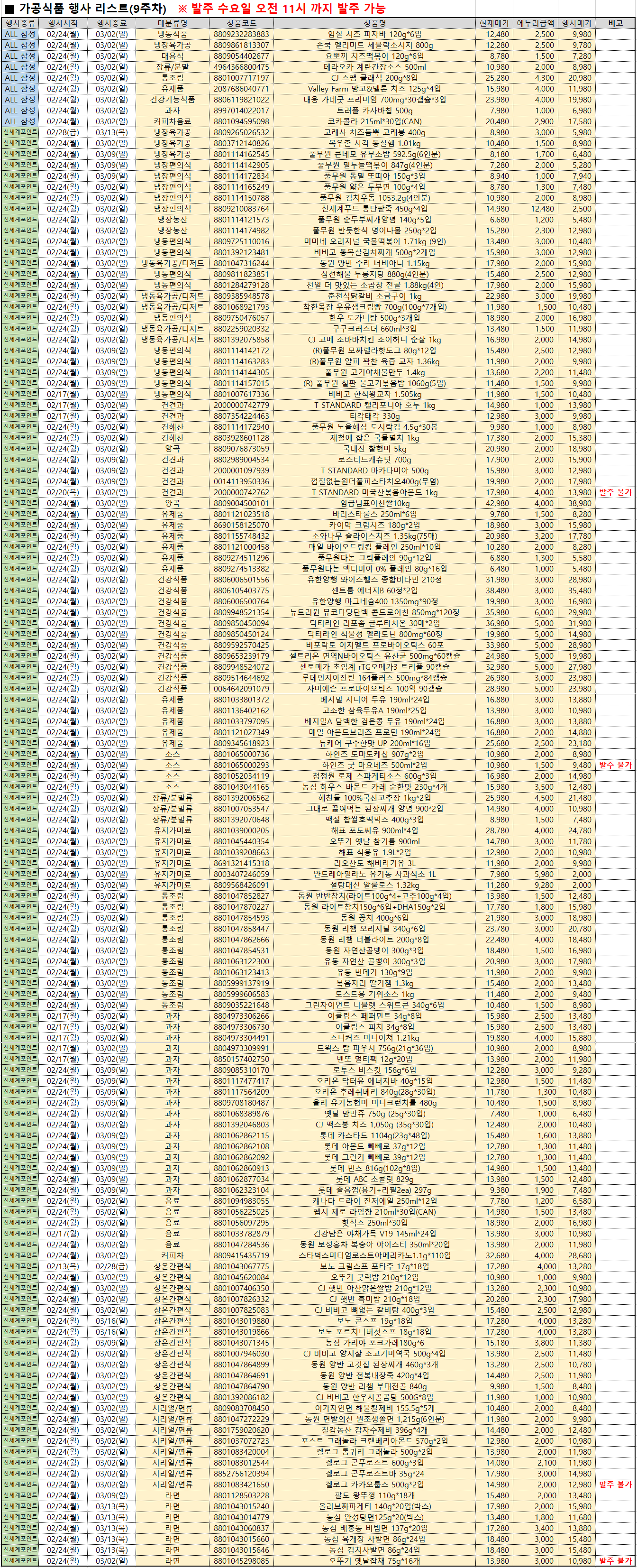
Task: Select the 현재매가 column header
Action: coord(493,23)
